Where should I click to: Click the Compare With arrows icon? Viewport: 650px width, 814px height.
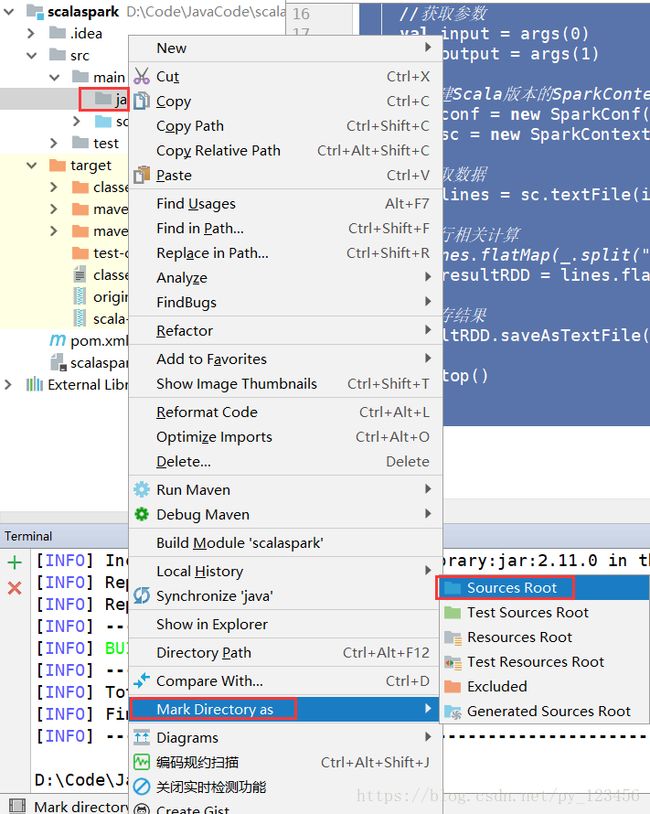141,680
